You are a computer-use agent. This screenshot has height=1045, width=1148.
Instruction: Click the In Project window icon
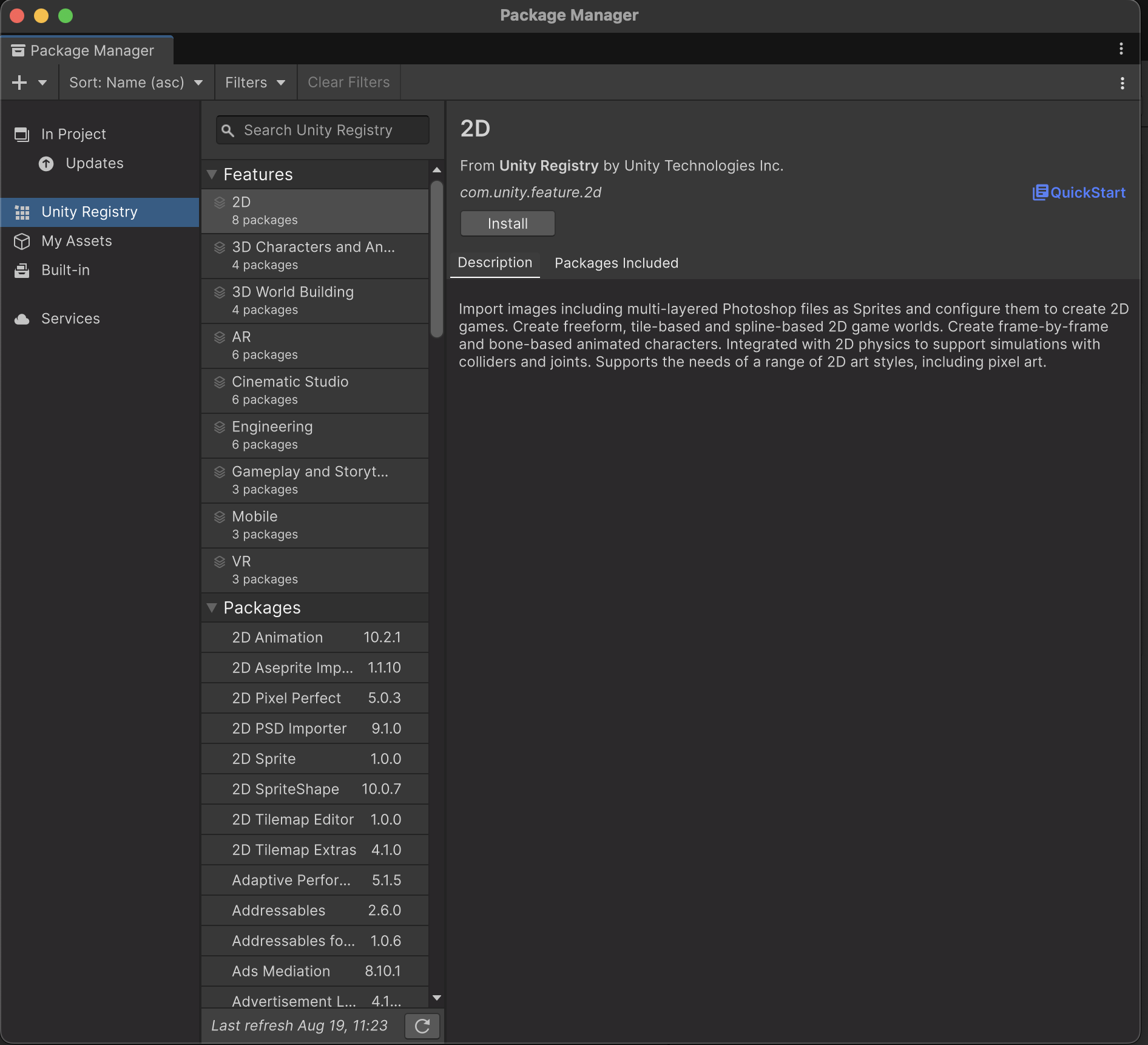coord(22,135)
